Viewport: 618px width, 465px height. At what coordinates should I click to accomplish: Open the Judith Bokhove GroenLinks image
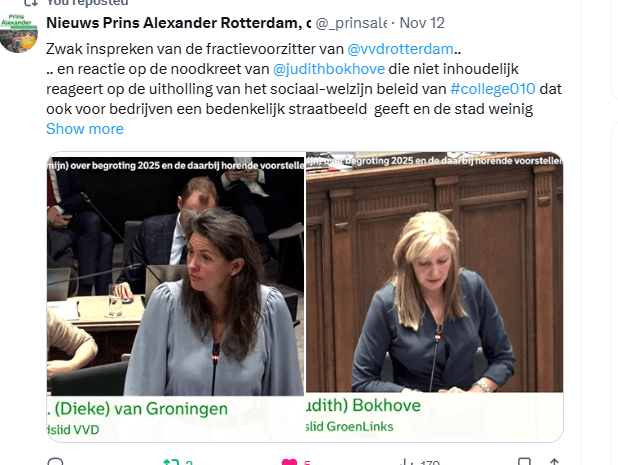[434, 297]
